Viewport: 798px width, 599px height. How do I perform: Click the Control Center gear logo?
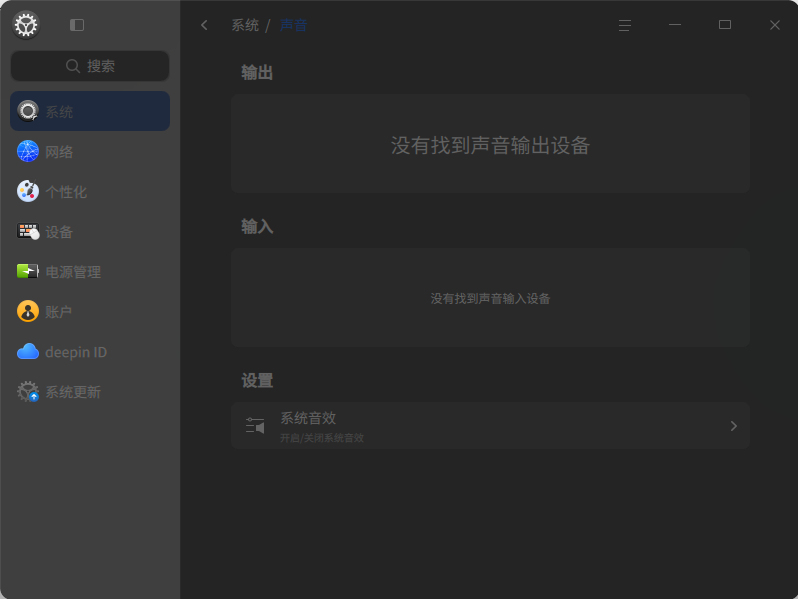[26, 25]
